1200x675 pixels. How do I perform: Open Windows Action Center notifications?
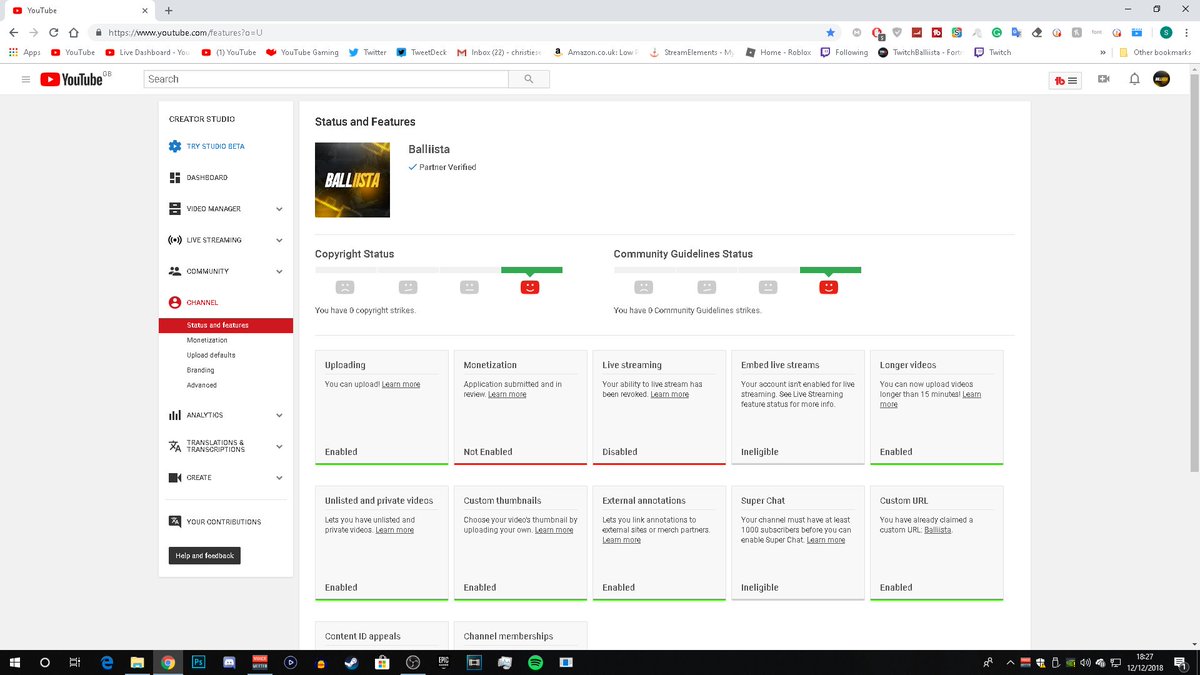click(1183, 662)
